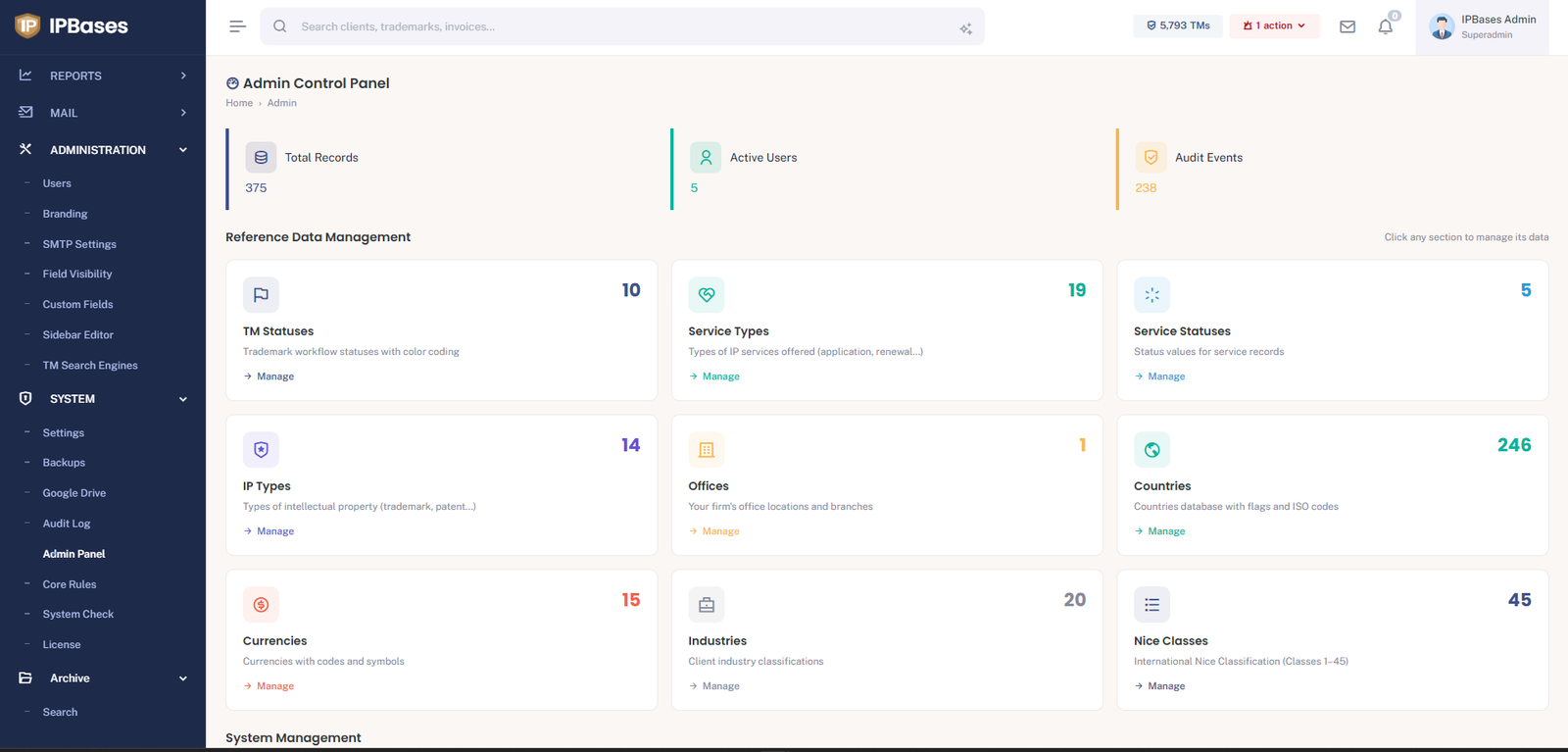The width and height of the screenshot is (1568, 752).
Task: Expand the Reports menu chevron
Action: click(183, 75)
